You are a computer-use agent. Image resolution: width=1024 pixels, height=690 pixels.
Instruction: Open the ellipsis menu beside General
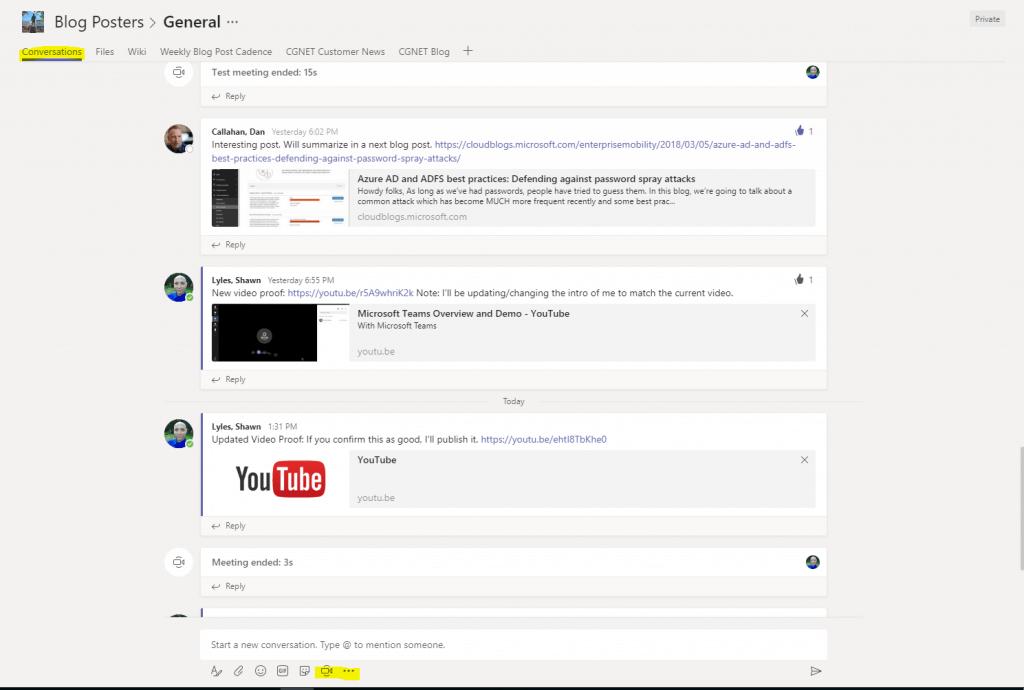[232, 22]
